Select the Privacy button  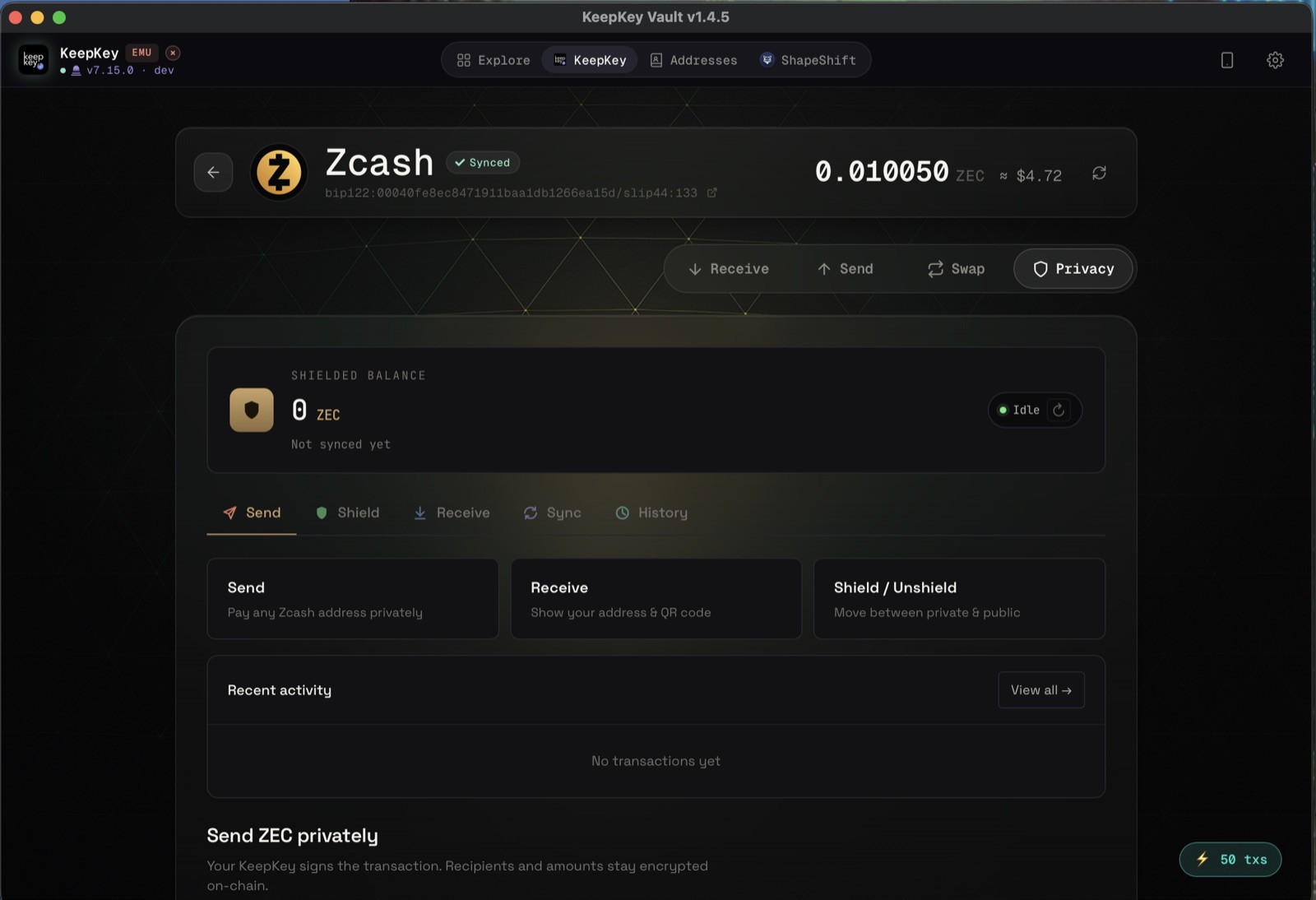(1073, 269)
